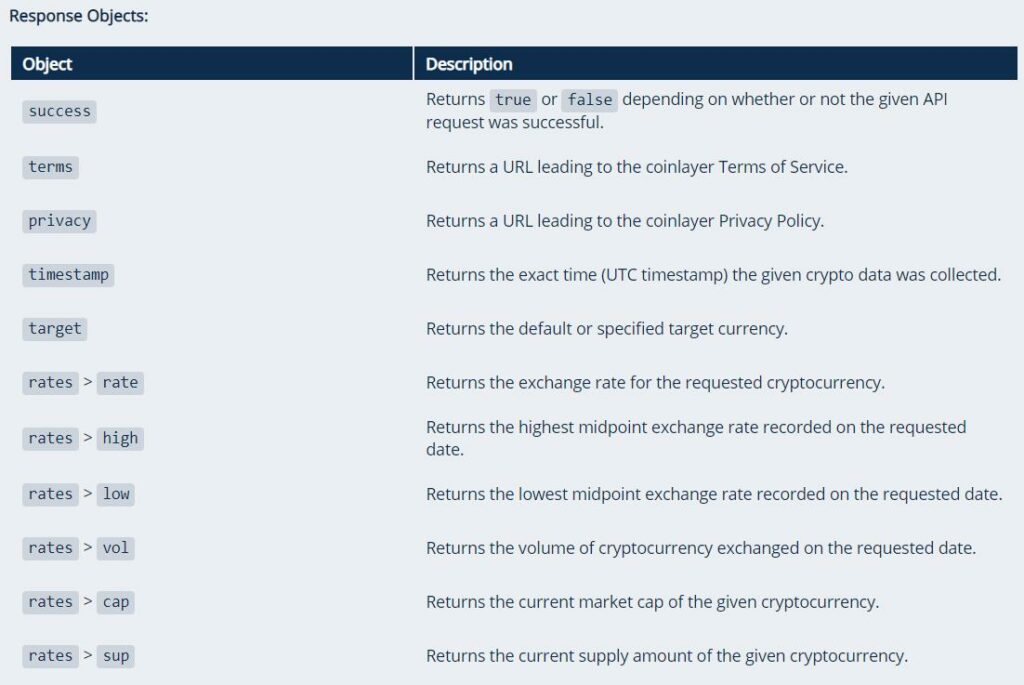The height and width of the screenshot is (685, 1024).
Task: Click the rates tag beside cap
Action: click(50, 602)
